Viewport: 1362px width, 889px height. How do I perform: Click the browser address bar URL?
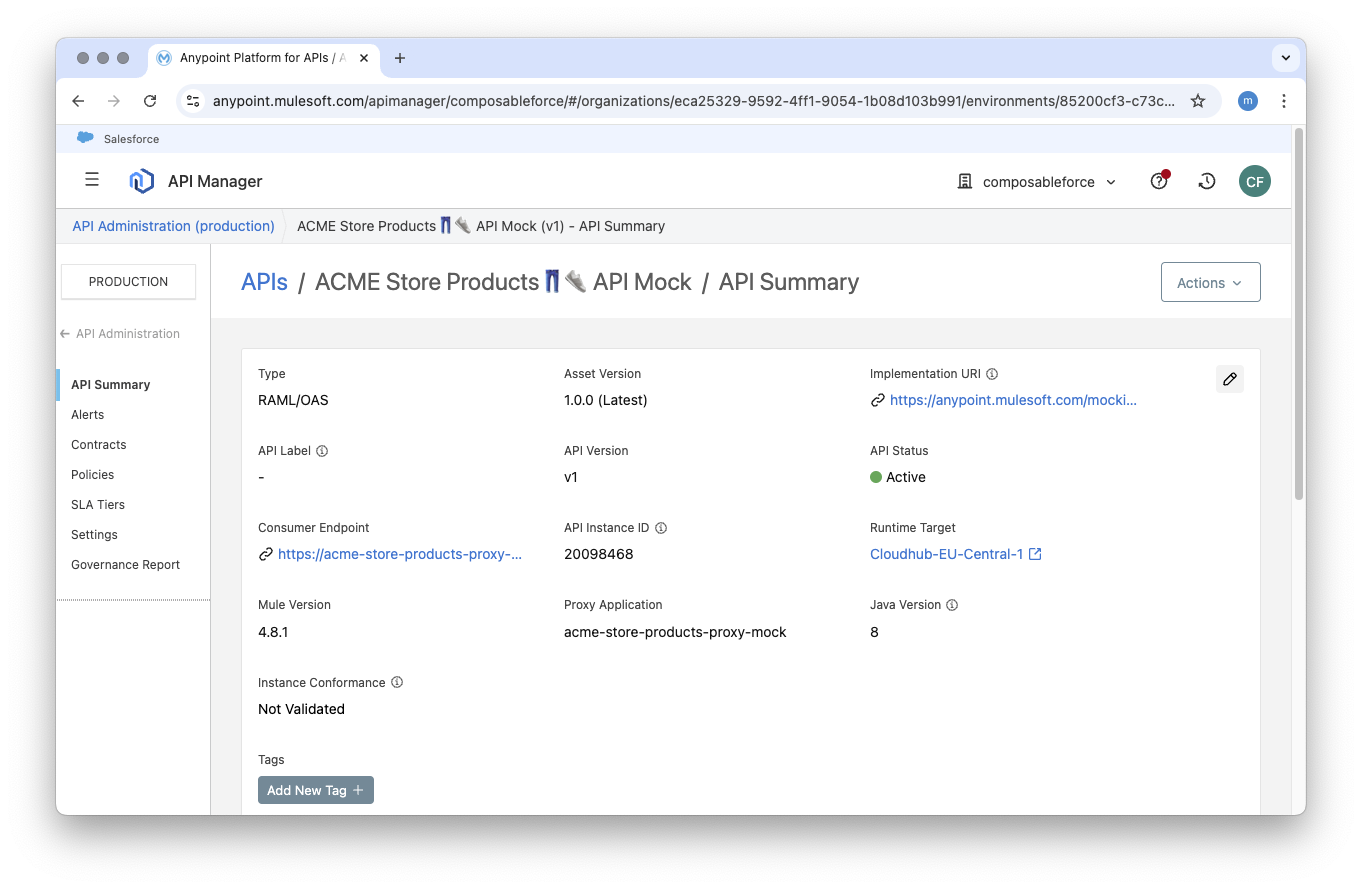(694, 101)
